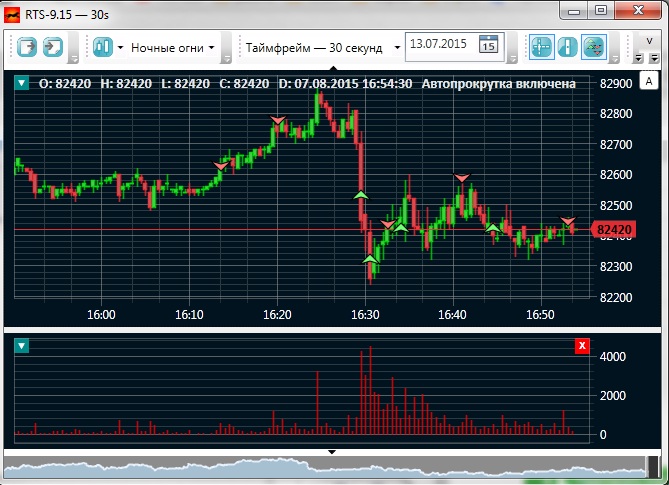Open the 'Ночные огни' color scheme dropdown

172,48
